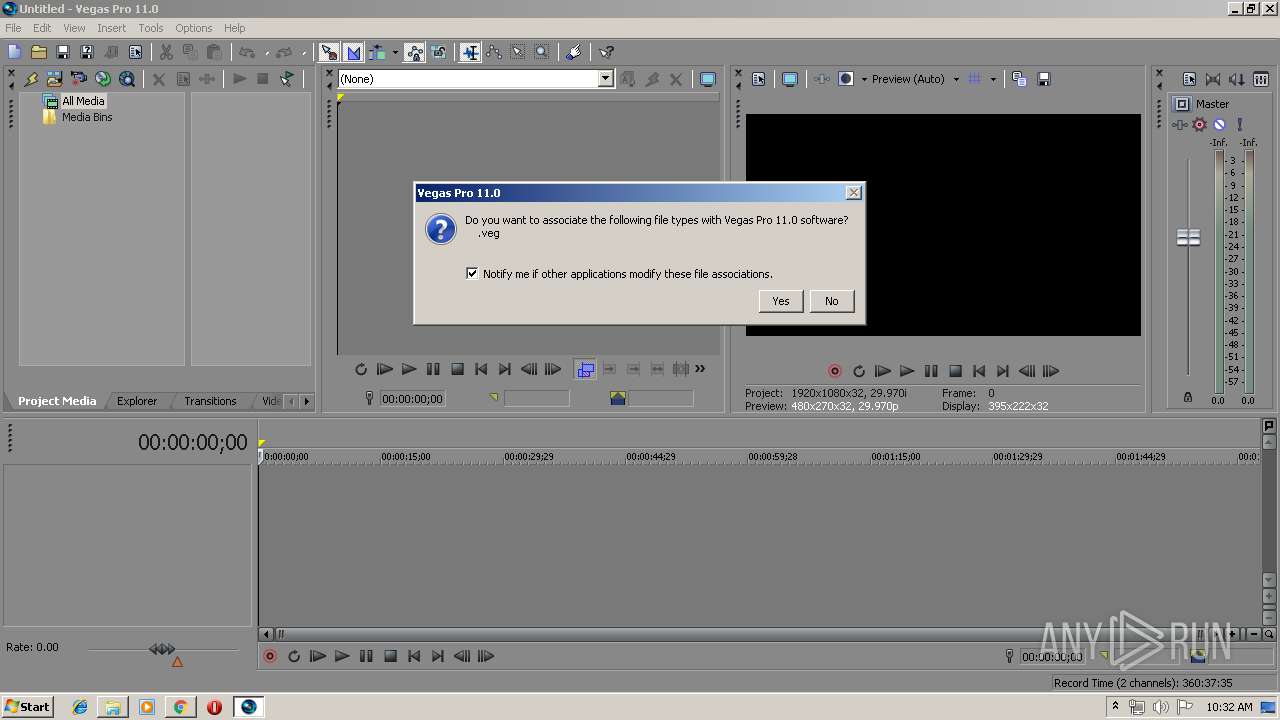This screenshot has height=720, width=1280.
Task: Click the New project icon in toolbar
Action: [14, 52]
